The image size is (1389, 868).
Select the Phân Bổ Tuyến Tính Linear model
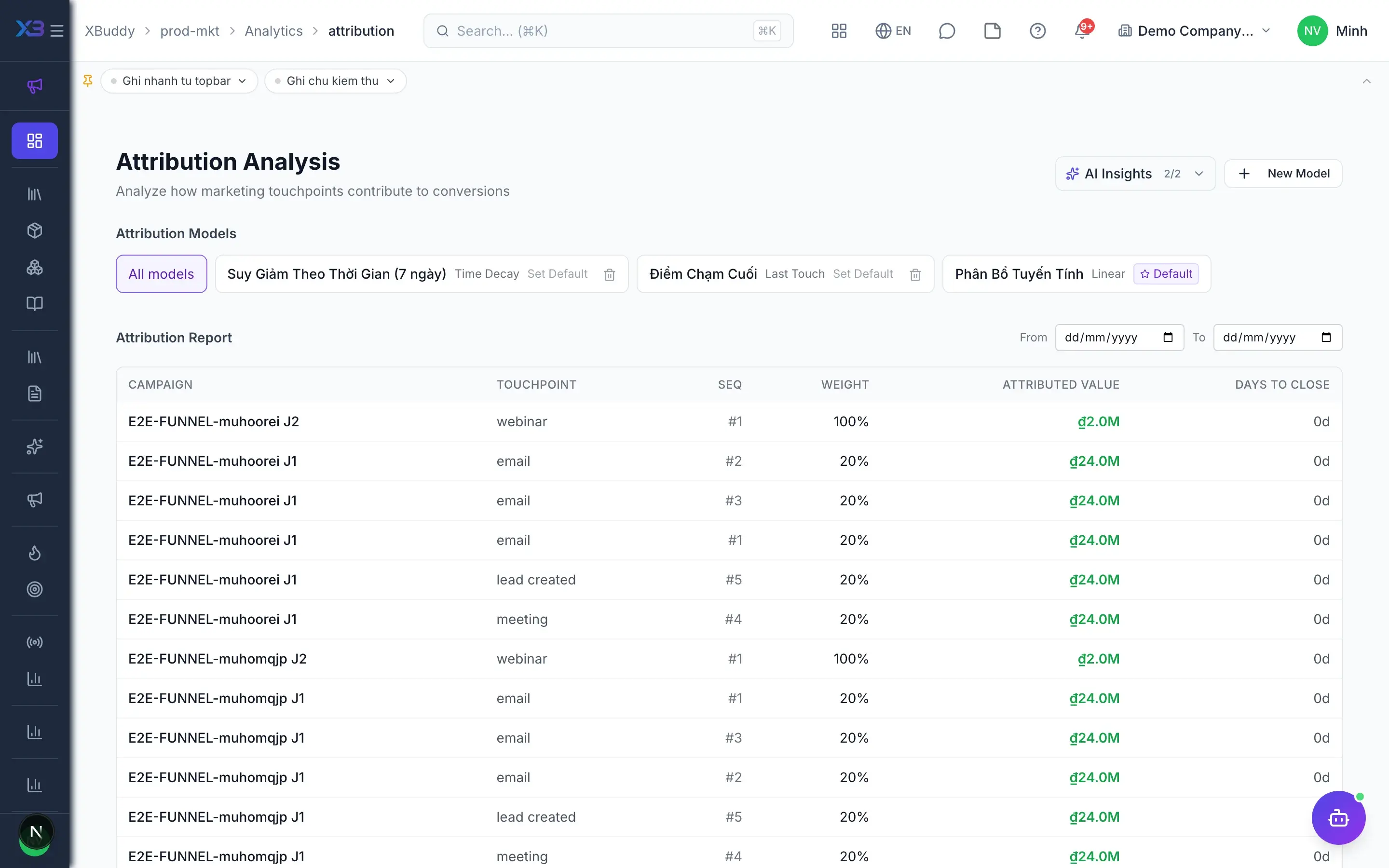point(1076,274)
